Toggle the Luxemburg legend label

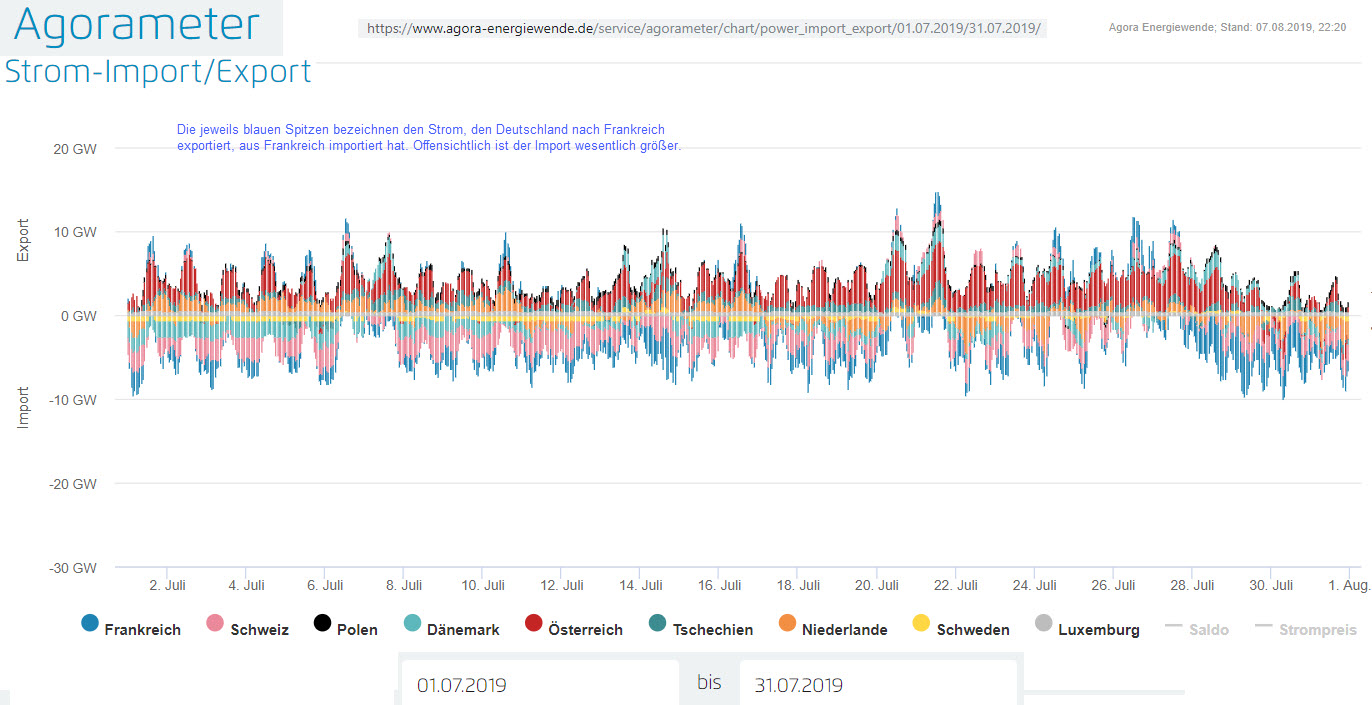click(x=1099, y=630)
